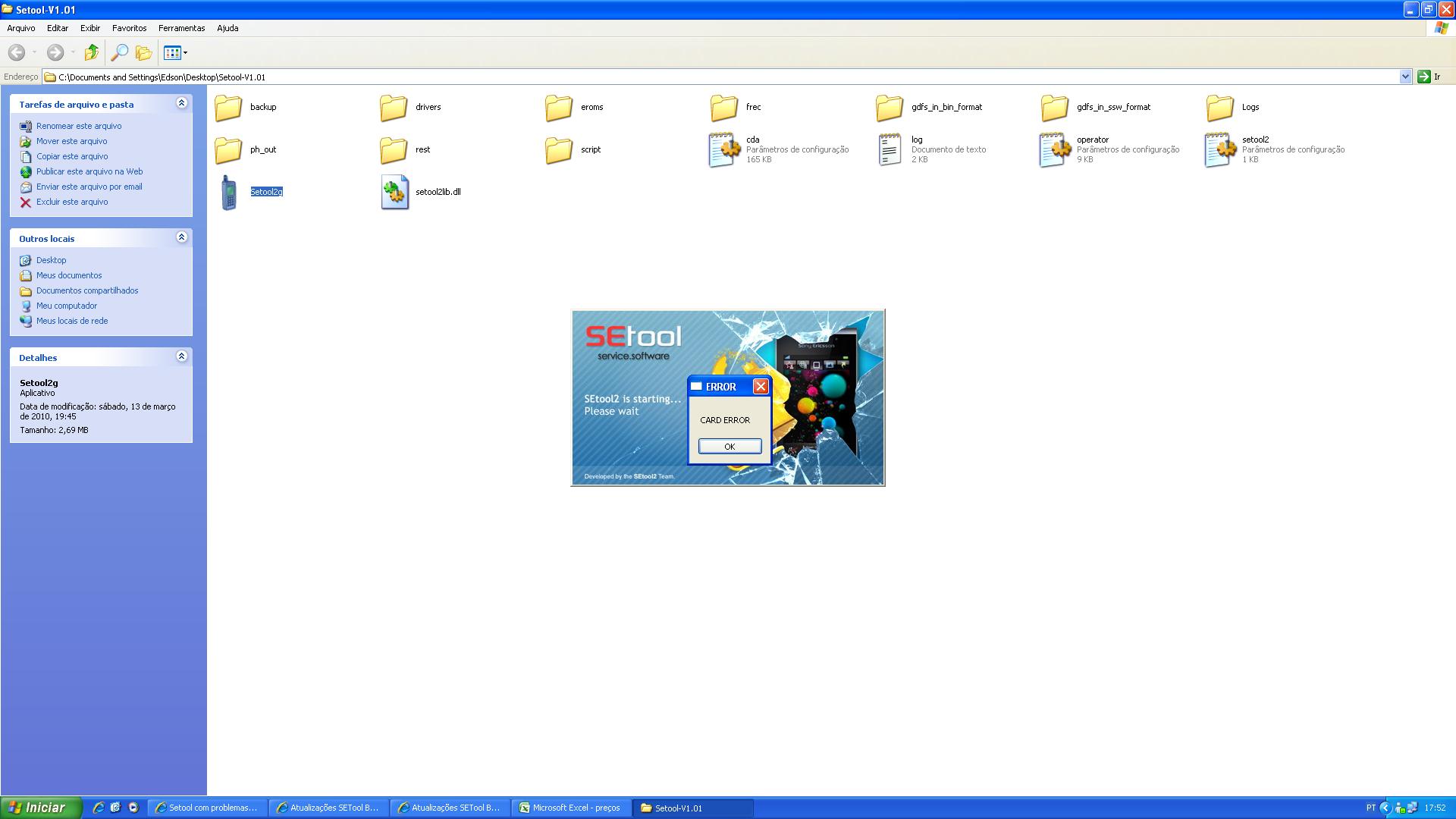Select the gdfs_in_ssw_format folder icon

coord(1055,108)
